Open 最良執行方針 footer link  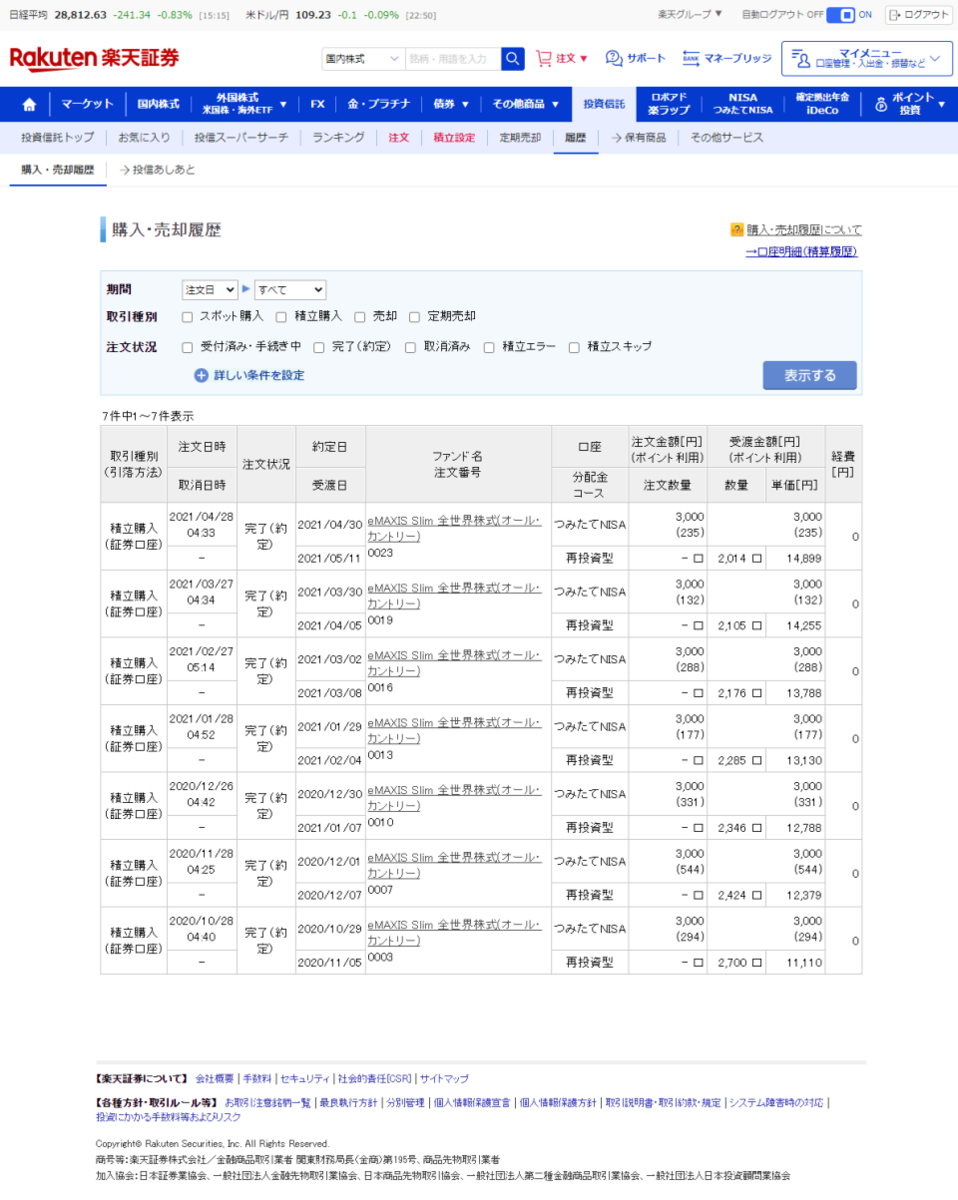click(x=348, y=1103)
